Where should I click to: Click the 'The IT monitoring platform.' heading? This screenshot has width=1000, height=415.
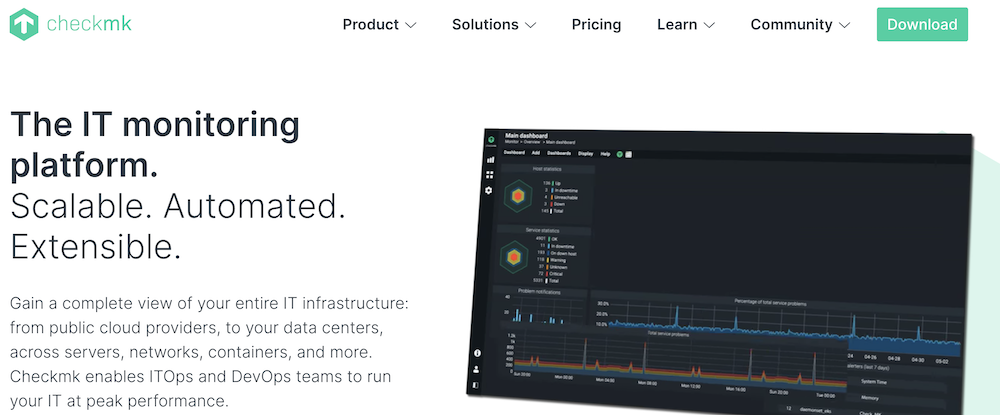pyautogui.click(x=155, y=145)
